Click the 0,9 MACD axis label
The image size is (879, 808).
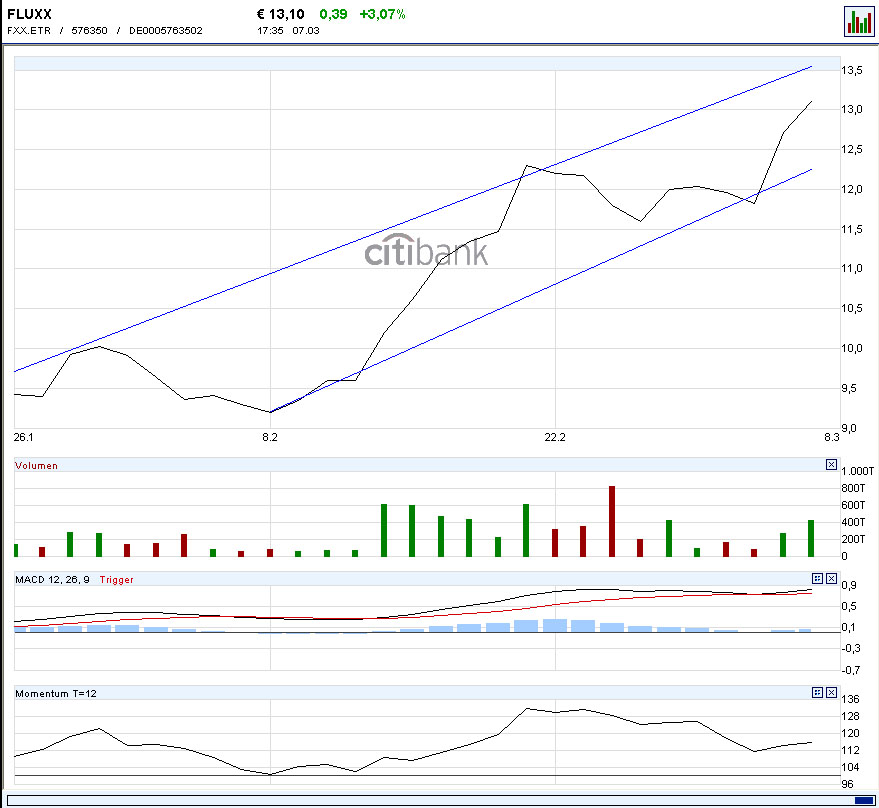coord(849,585)
